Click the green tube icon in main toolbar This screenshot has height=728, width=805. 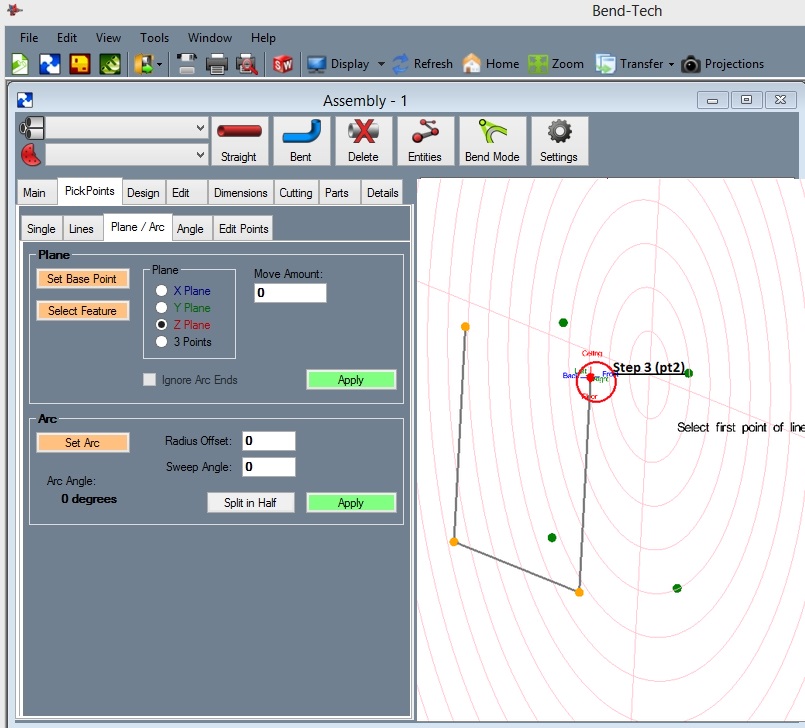click(x=110, y=64)
